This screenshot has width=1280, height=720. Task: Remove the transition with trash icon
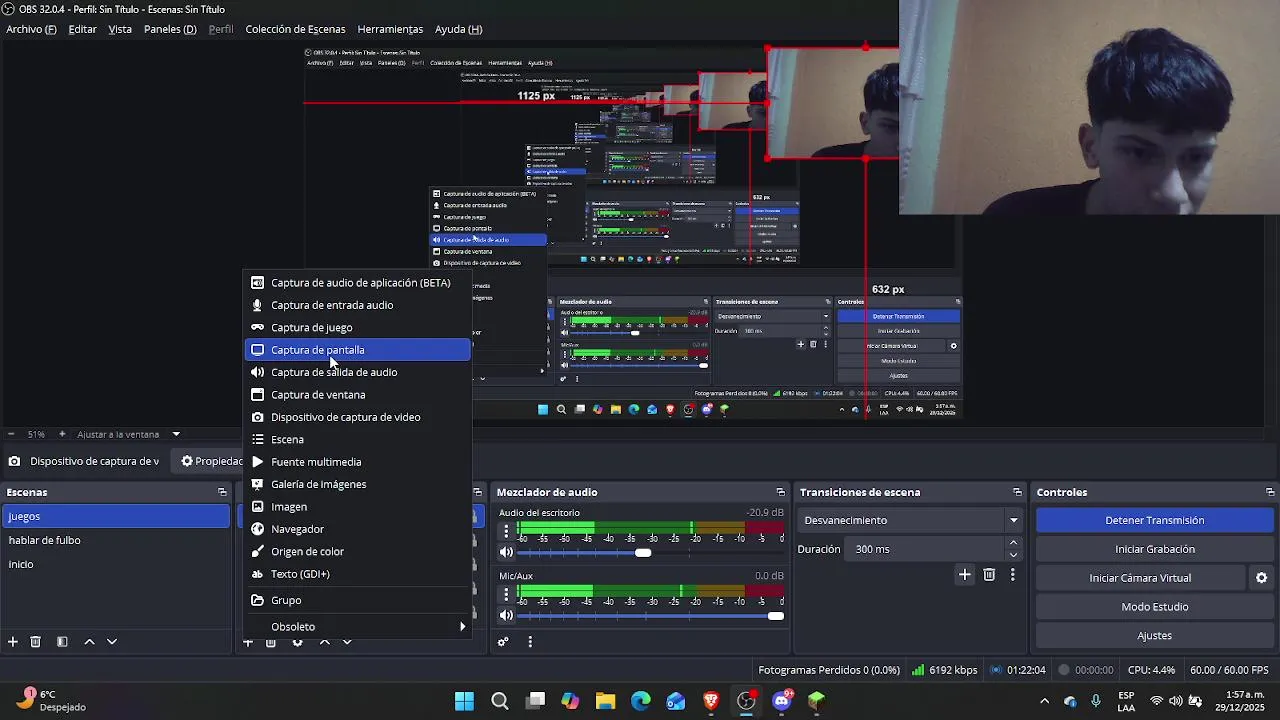tap(989, 574)
